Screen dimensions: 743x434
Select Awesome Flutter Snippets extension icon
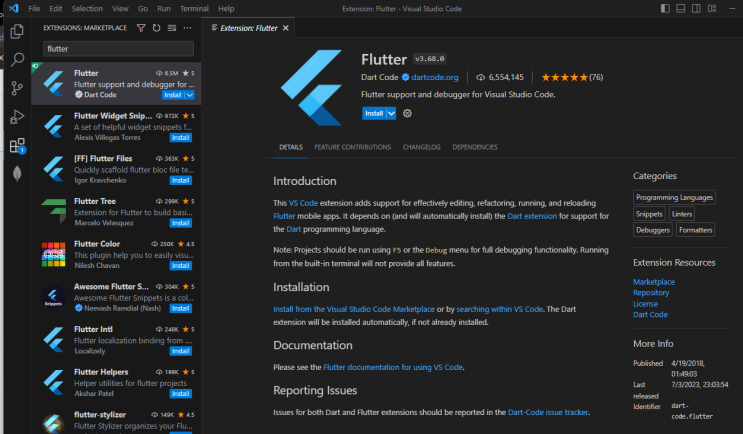pos(54,297)
